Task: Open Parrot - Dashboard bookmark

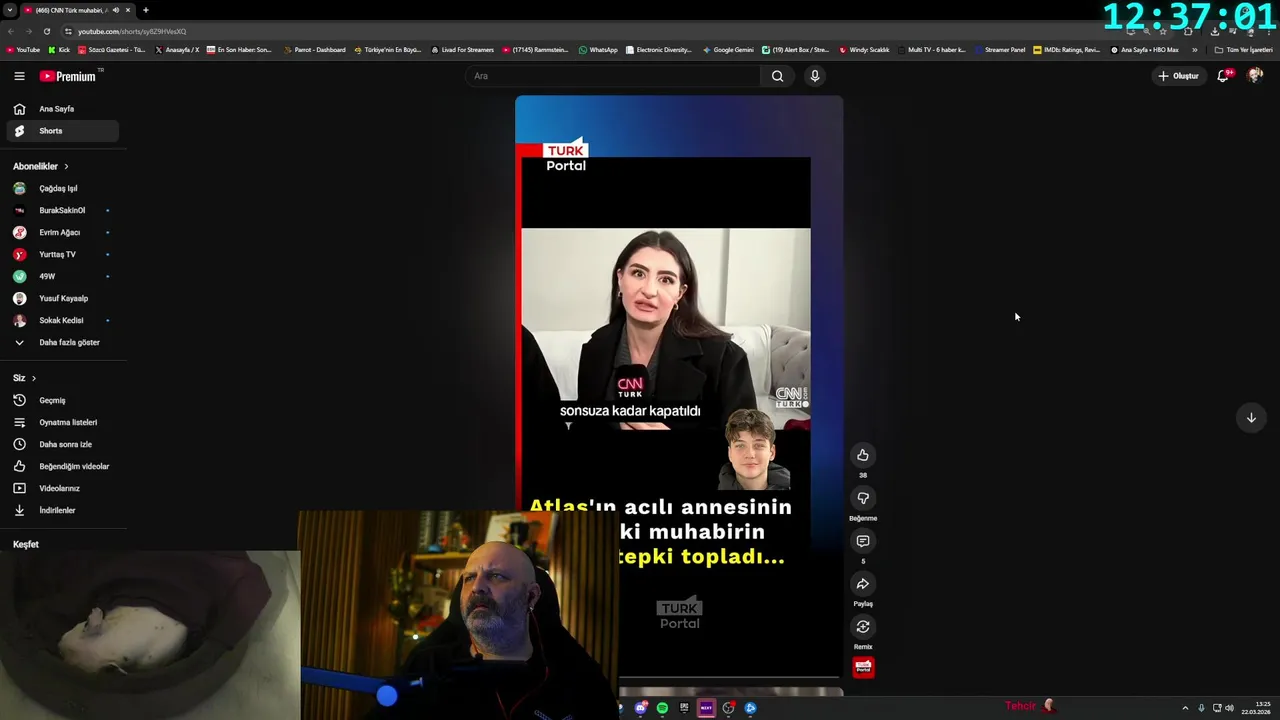Action: (314, 50)
